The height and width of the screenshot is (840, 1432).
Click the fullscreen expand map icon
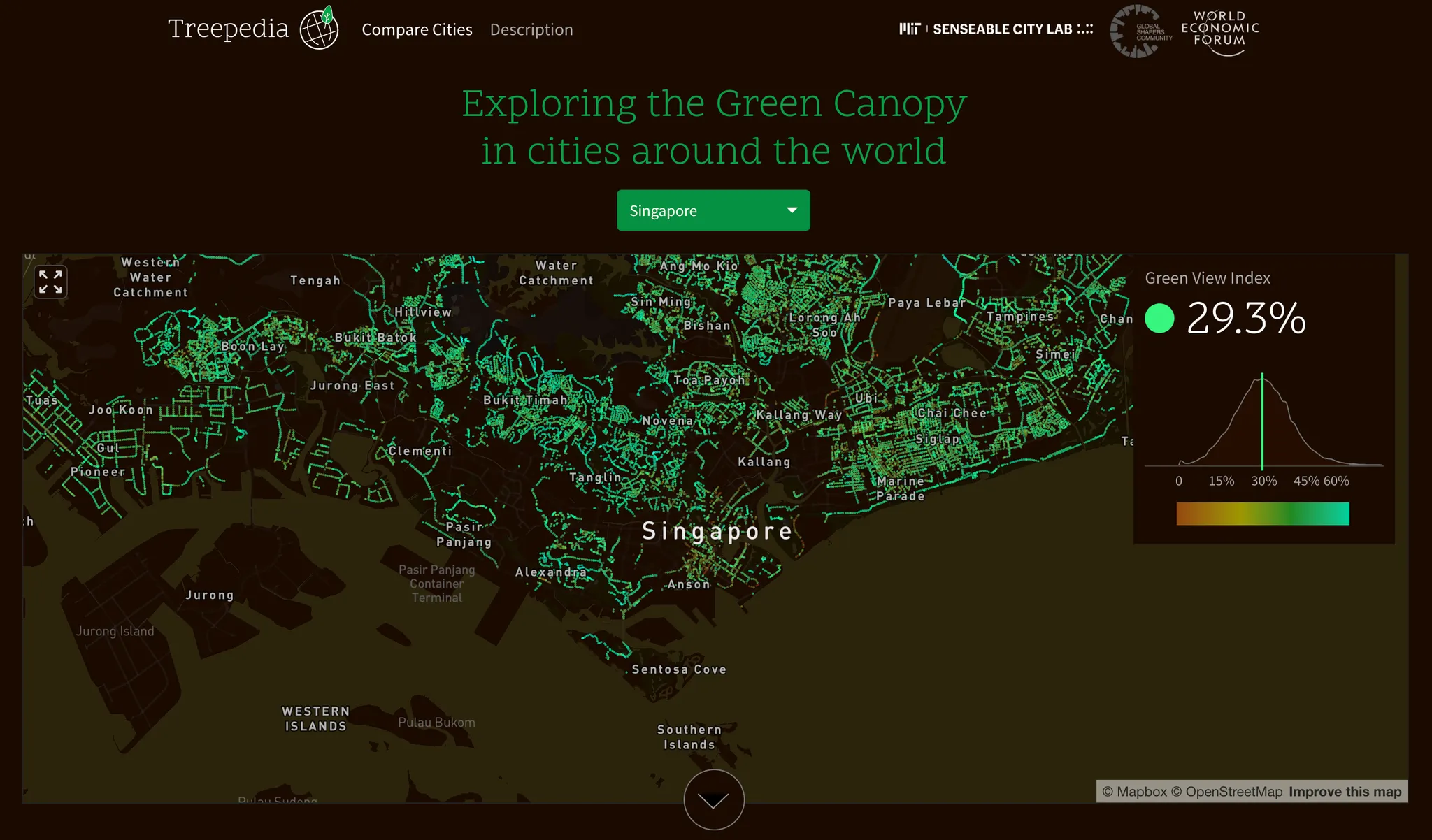point(50,282)
